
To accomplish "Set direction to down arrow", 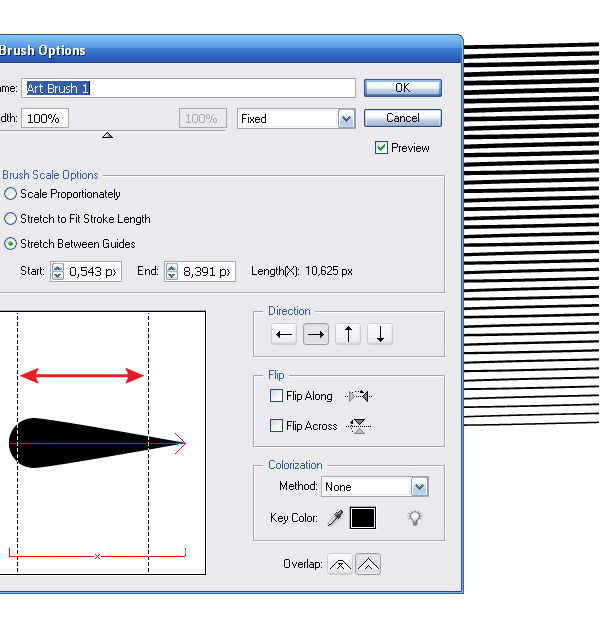I will pos(380,334).
